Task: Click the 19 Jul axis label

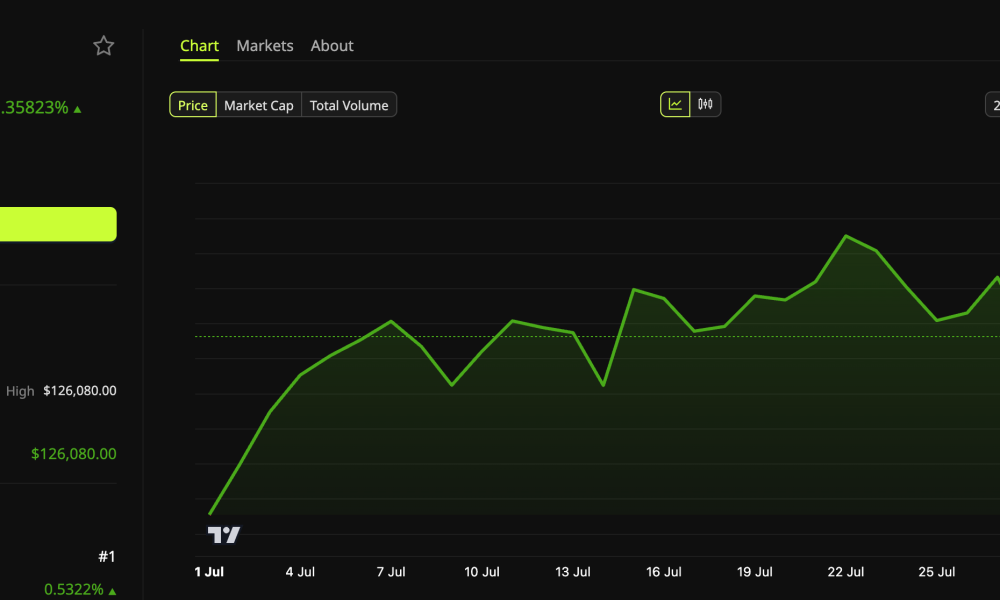Action: point(754,572)
